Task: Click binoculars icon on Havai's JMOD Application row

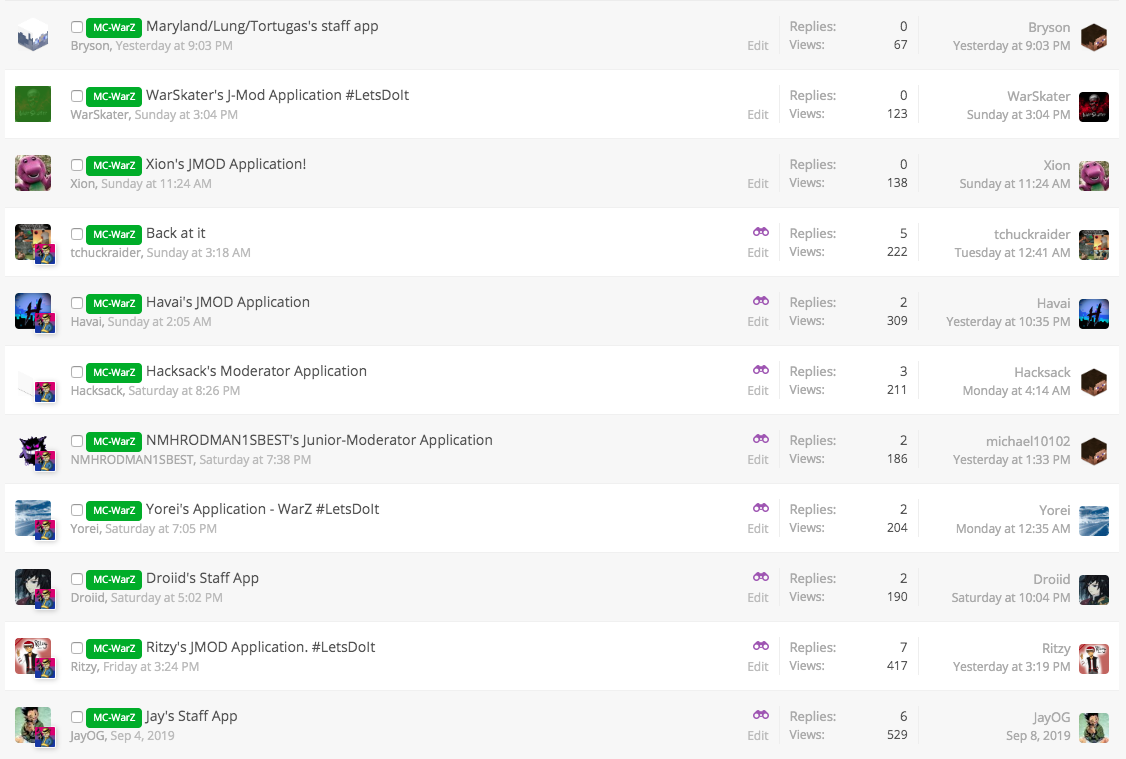Action: [x=761, y=301]
